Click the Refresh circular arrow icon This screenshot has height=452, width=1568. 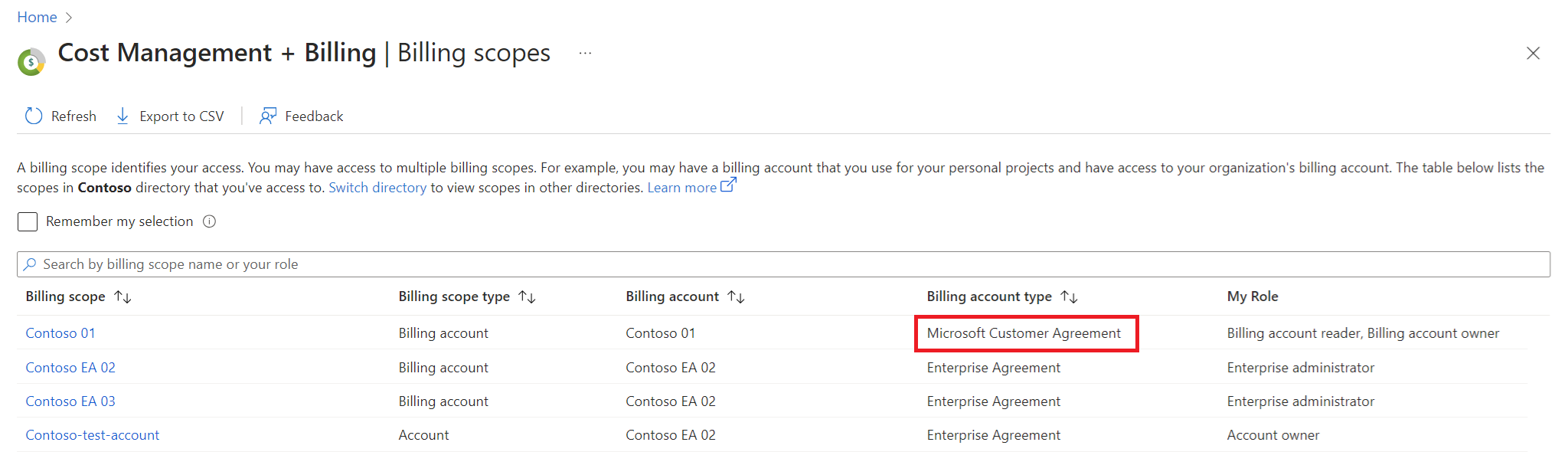[34, 116]
